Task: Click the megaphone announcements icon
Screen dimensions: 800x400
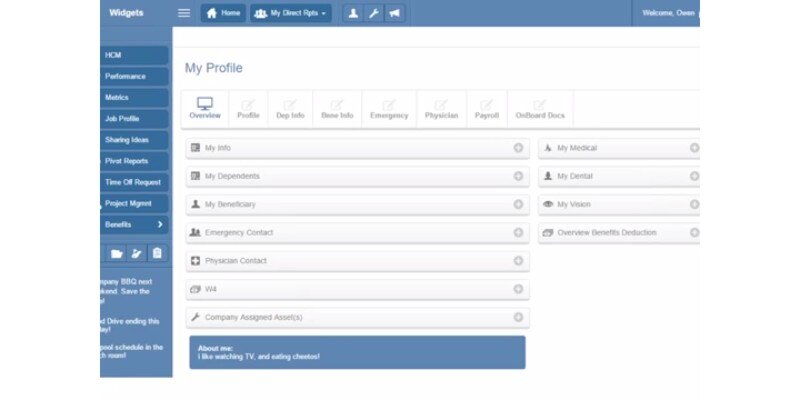Action: pos(394,13)
